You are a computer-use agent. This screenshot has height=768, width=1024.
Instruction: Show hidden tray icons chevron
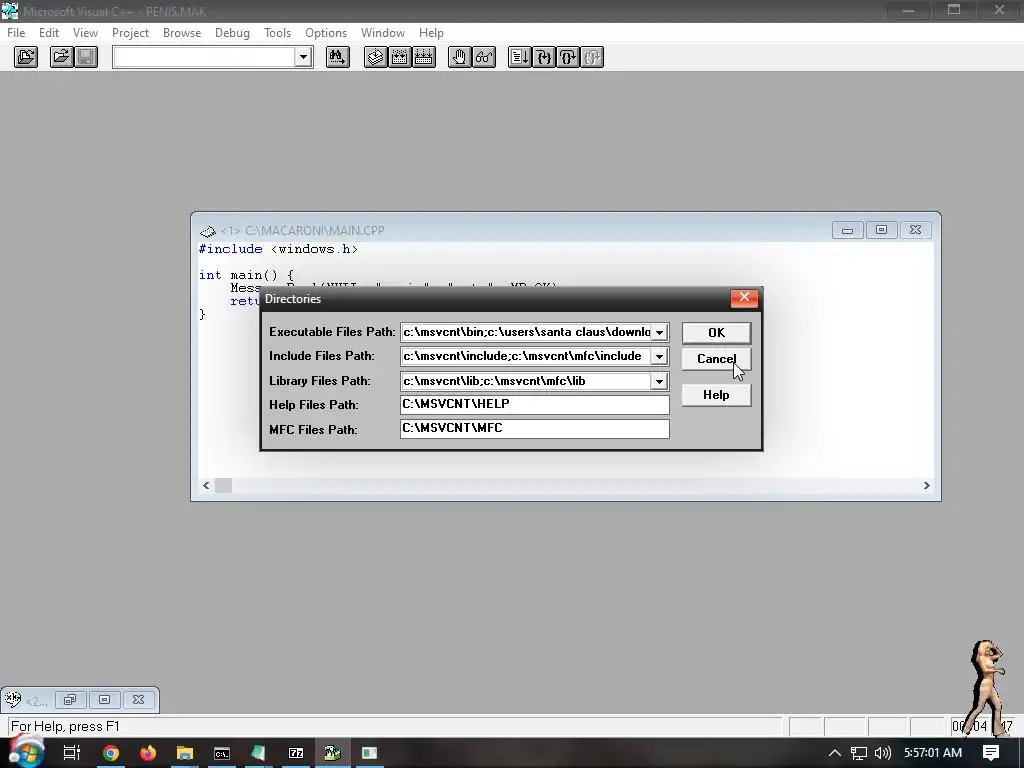[835, 753]
